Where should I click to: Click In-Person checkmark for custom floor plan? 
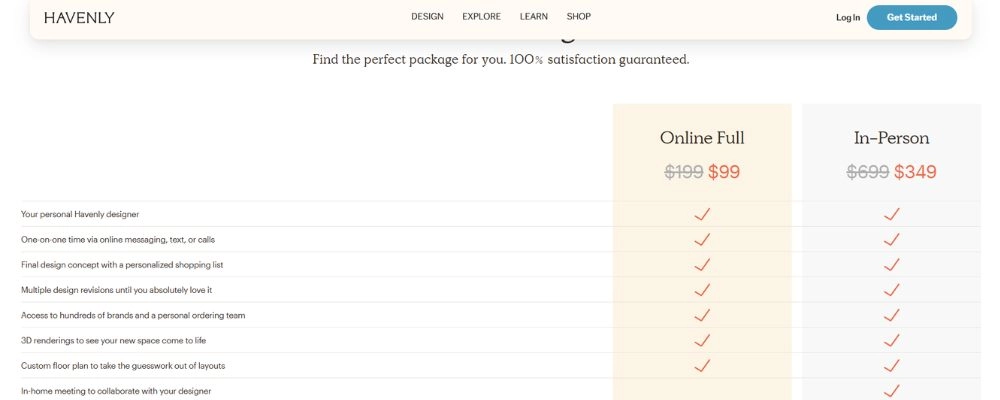point(892,365)
